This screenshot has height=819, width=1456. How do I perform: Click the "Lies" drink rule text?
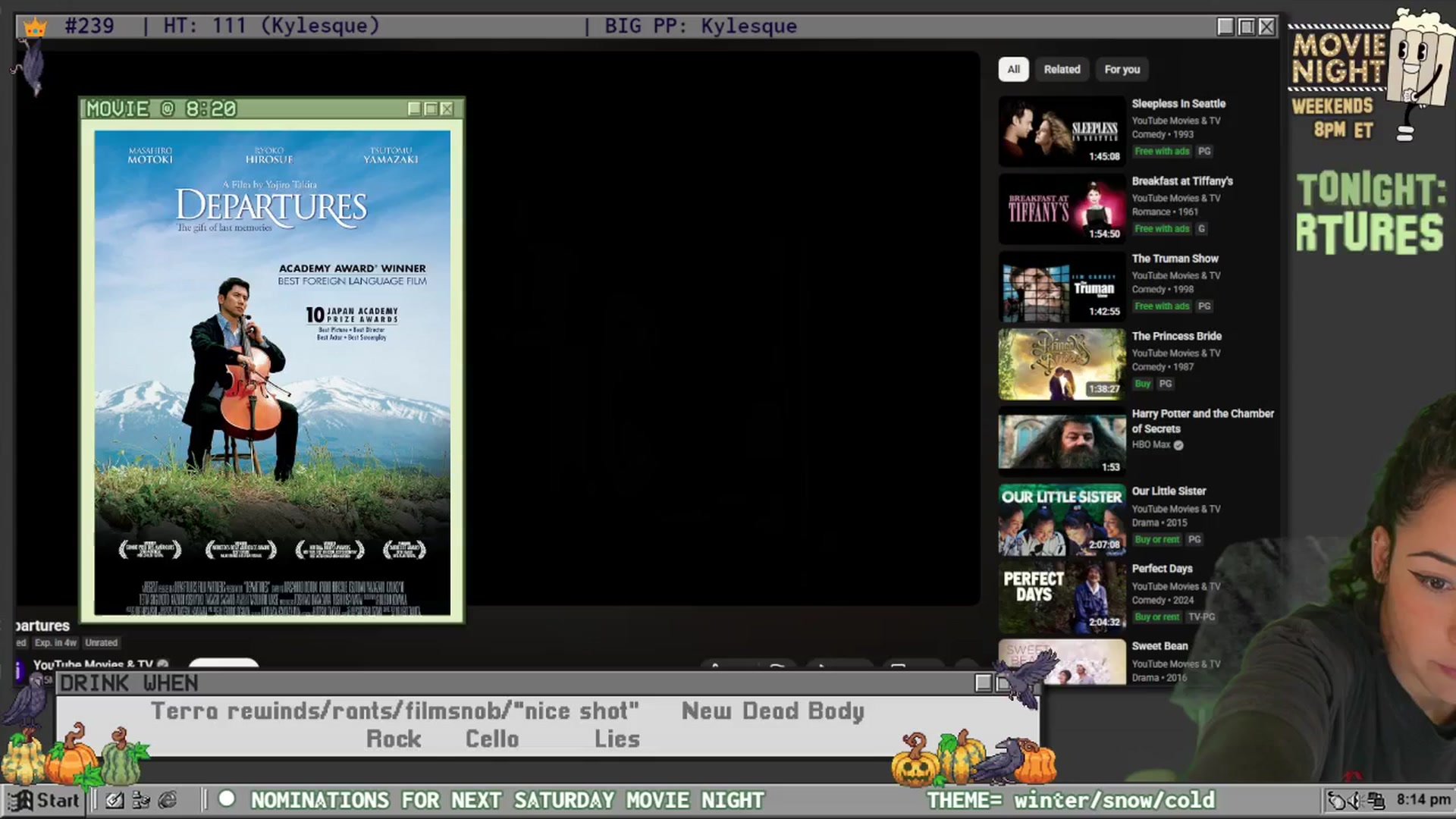point(617,739)
